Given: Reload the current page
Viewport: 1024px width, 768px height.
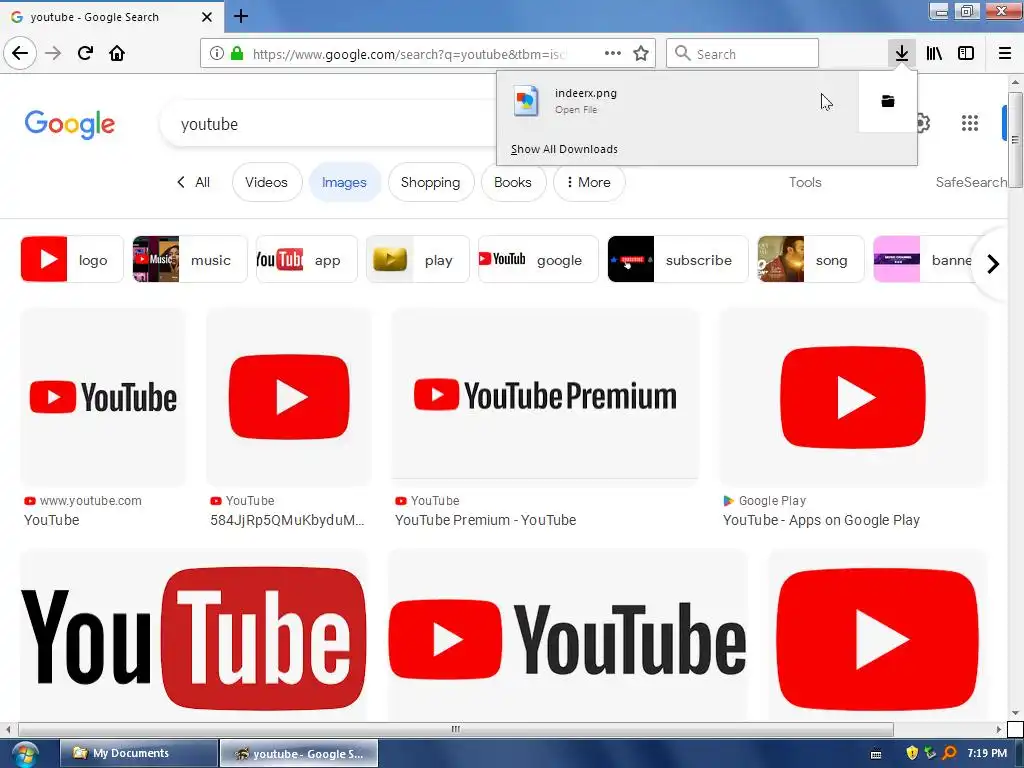Looking at the screenshot, I should pos(85,53).
